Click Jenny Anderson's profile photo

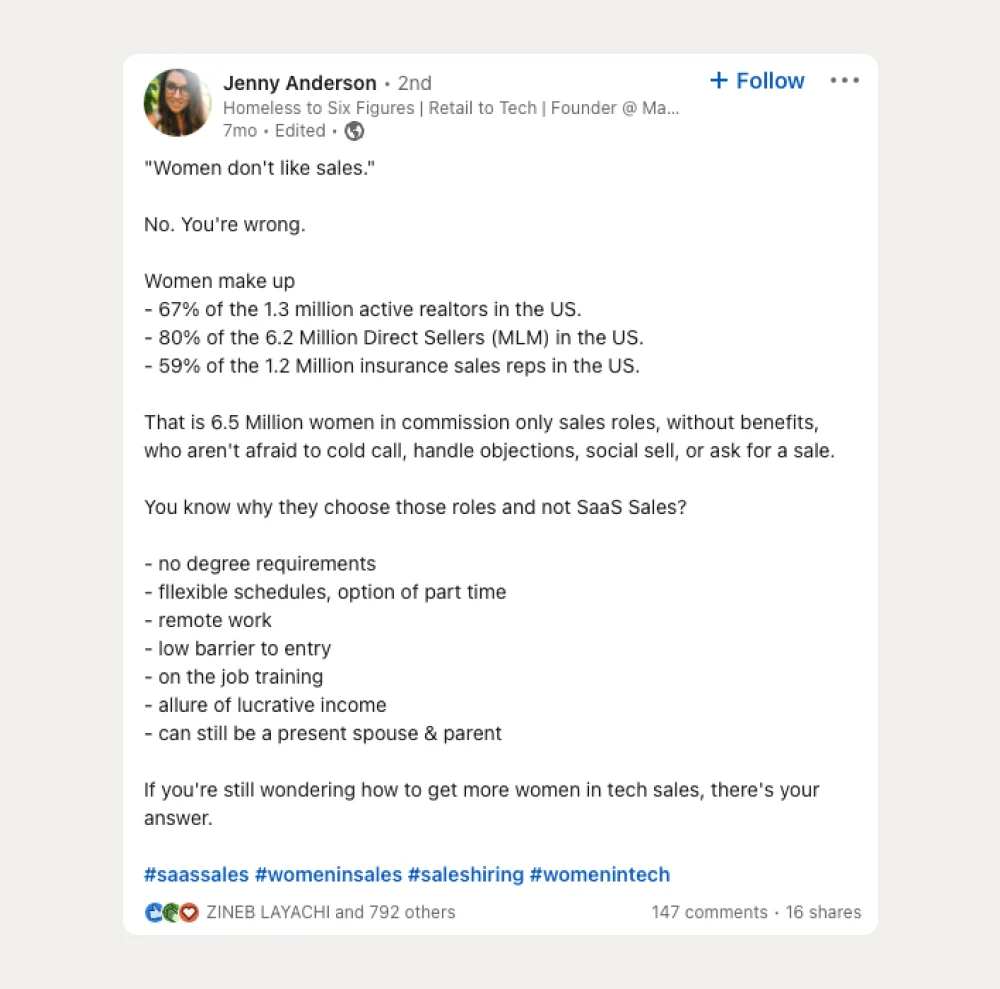pyautogui.click(x=177, y=102)
